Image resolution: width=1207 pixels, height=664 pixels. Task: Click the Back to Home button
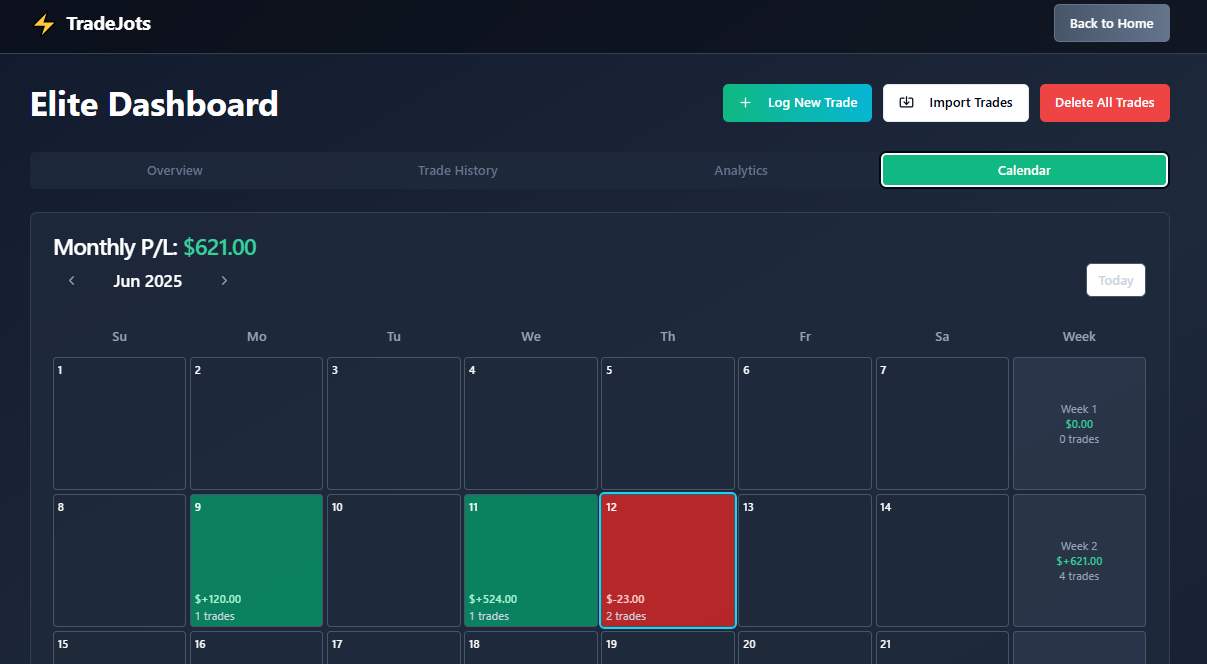(x=1111, y=23)
